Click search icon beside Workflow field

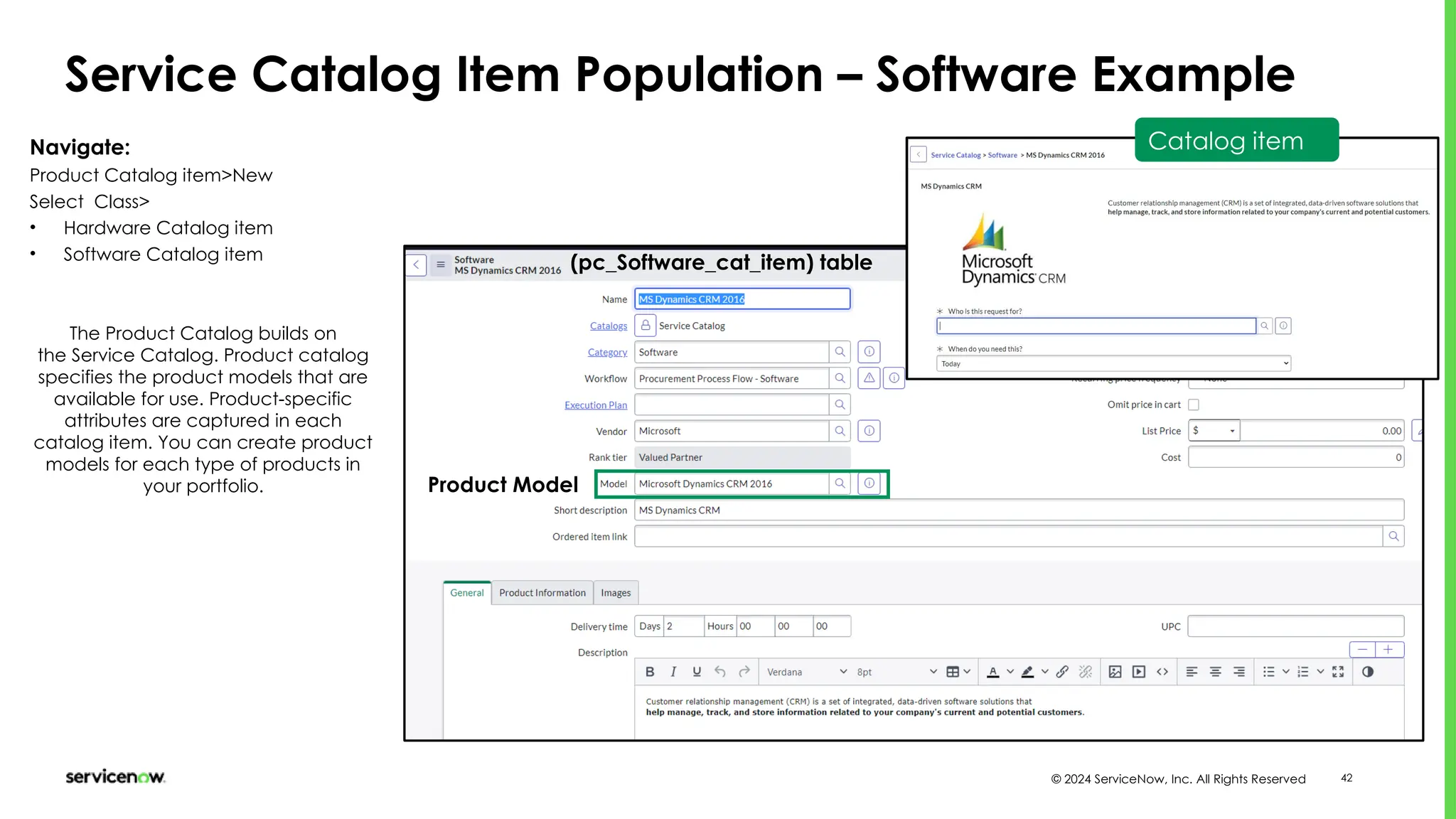(x=840, y=378)
